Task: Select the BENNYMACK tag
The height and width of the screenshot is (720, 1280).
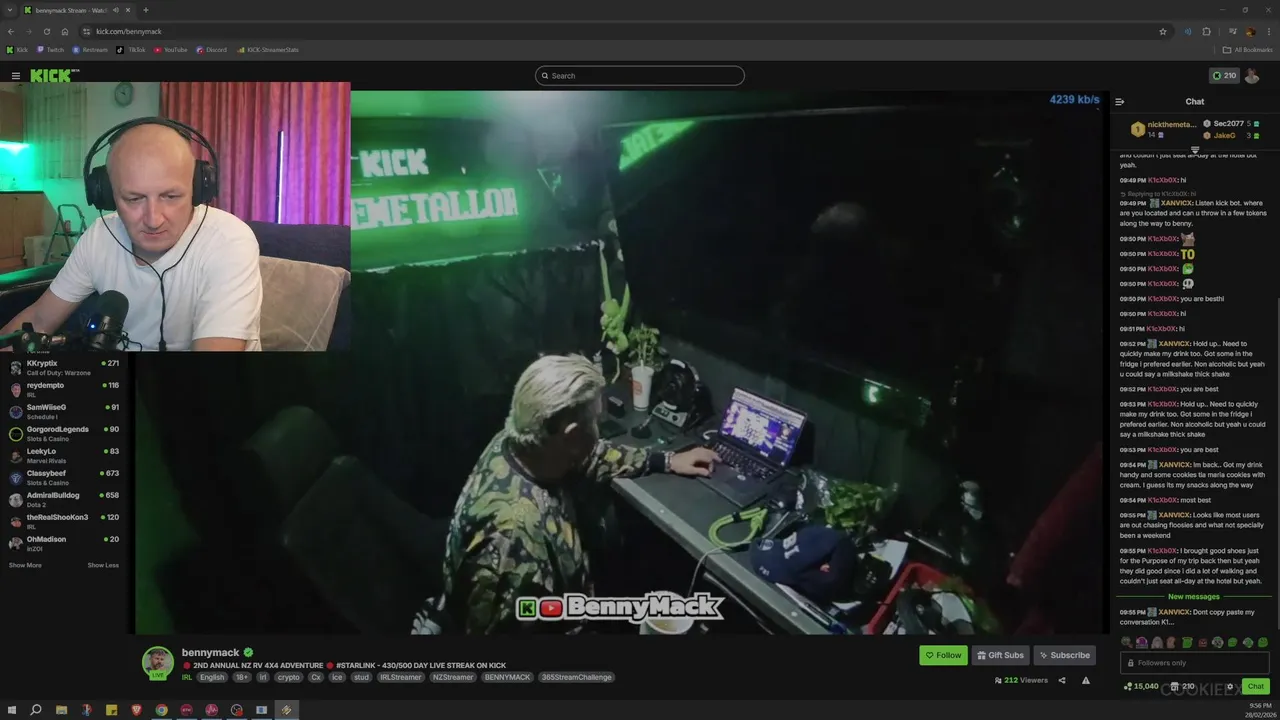Action: 507,677
